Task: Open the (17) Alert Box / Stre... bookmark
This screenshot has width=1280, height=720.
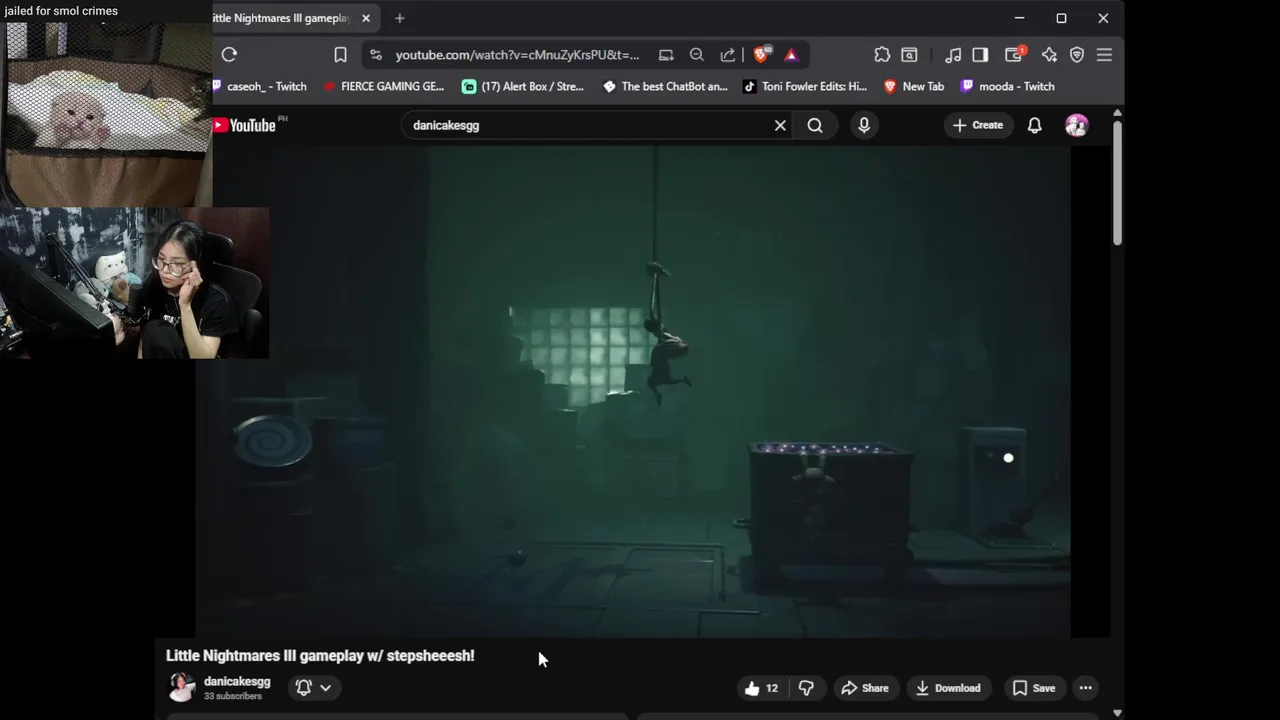Action: point(523,87)
